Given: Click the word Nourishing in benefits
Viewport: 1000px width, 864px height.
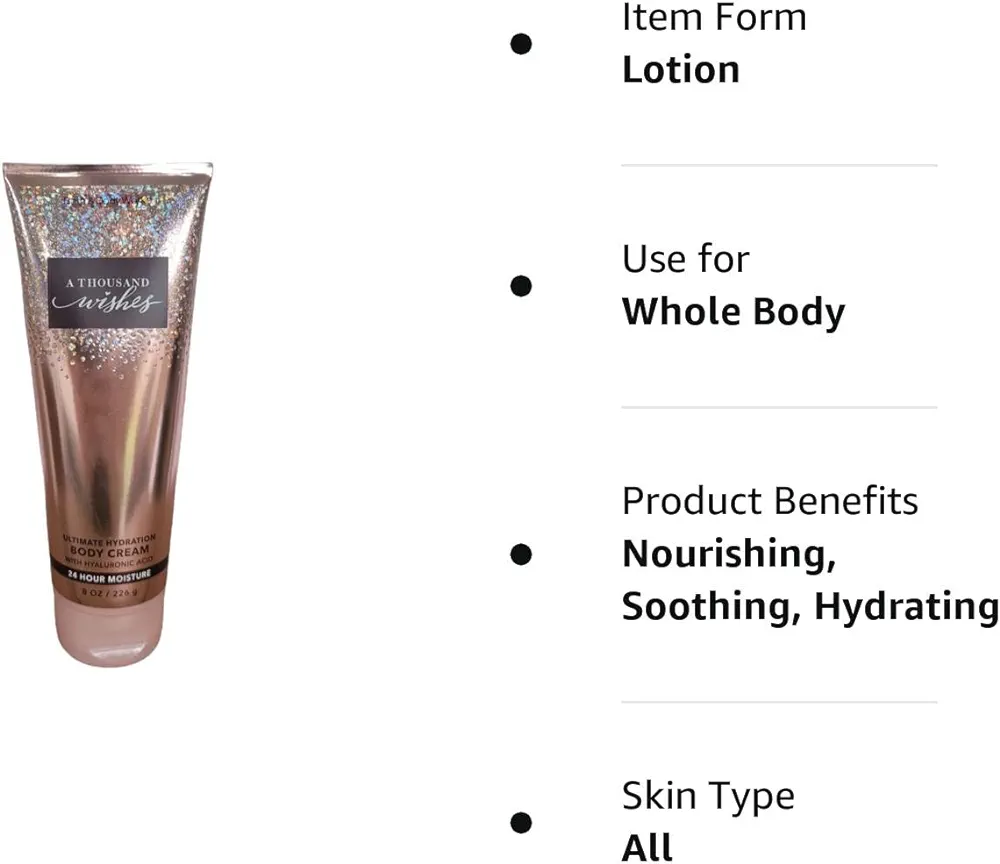Looking at the screenshot, I should (x=728, y=555).
